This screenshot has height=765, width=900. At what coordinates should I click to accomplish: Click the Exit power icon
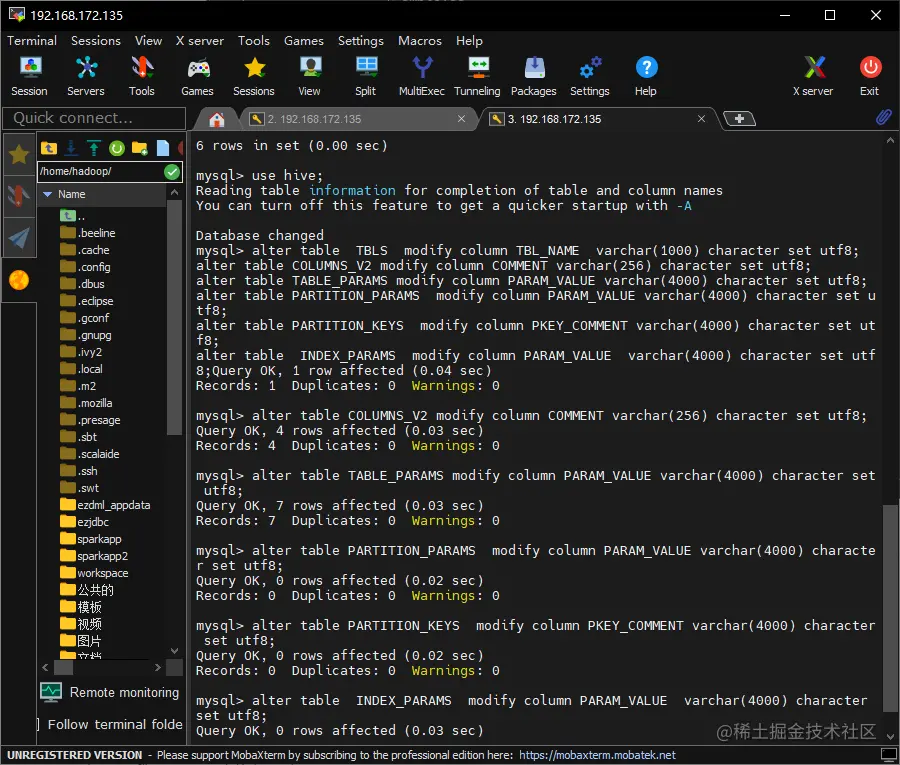pyautogui.click(x=870, y=76)
